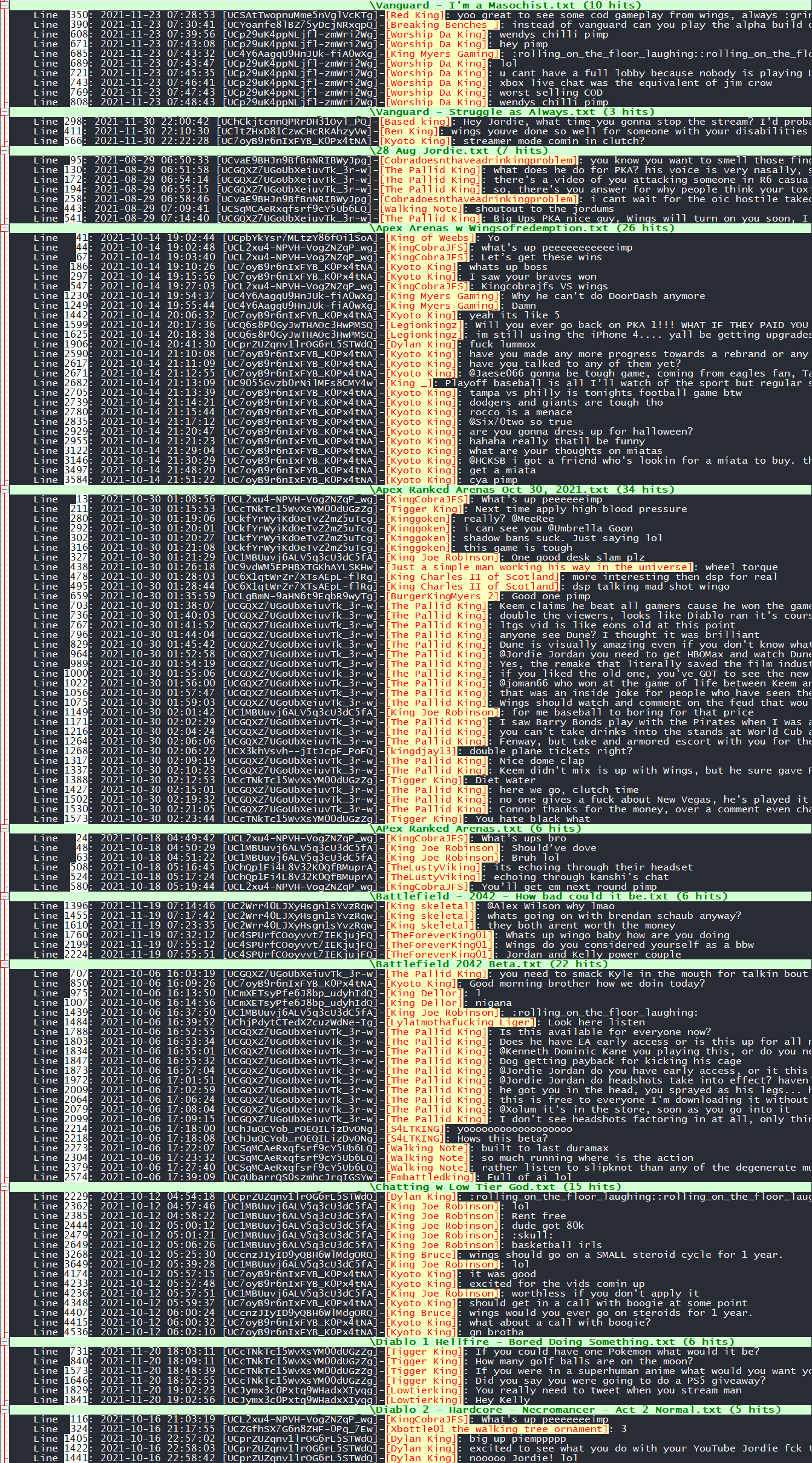
Task: Select the 'Nice dome clap' result line
Action: (x=410, y=761)
